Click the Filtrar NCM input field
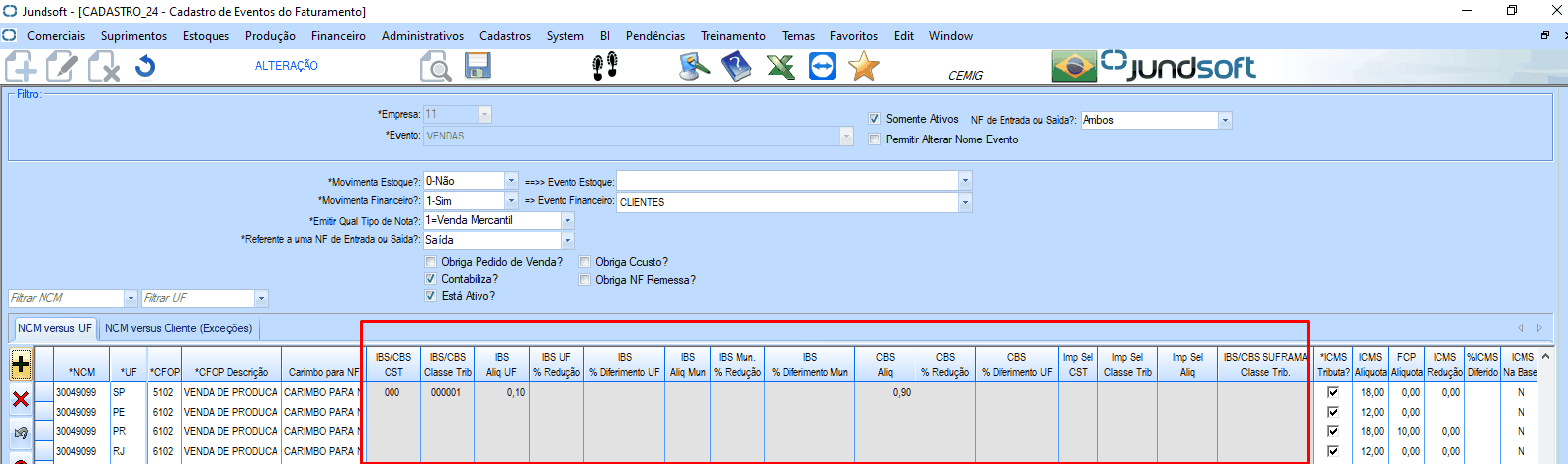 (x=65, y=298)
